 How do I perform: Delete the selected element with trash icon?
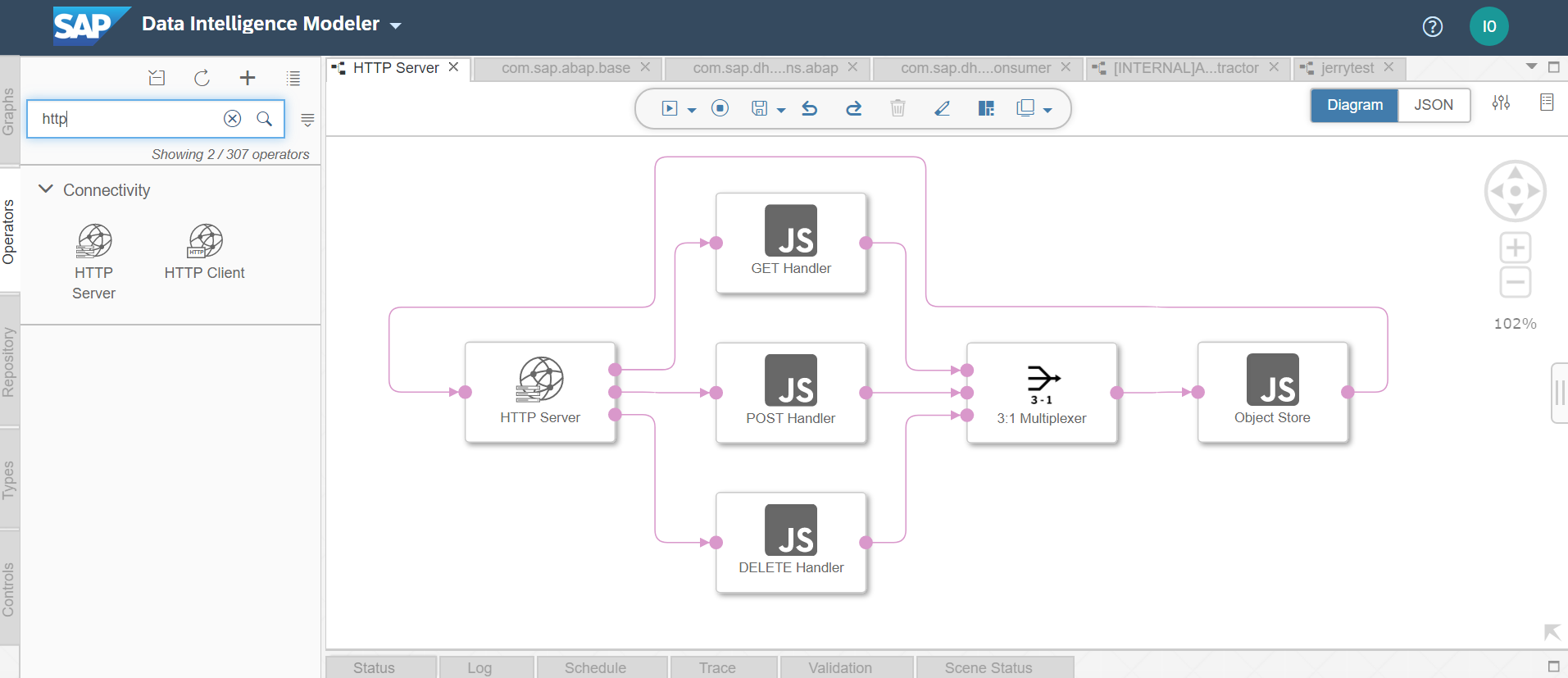tap(898, 108)
